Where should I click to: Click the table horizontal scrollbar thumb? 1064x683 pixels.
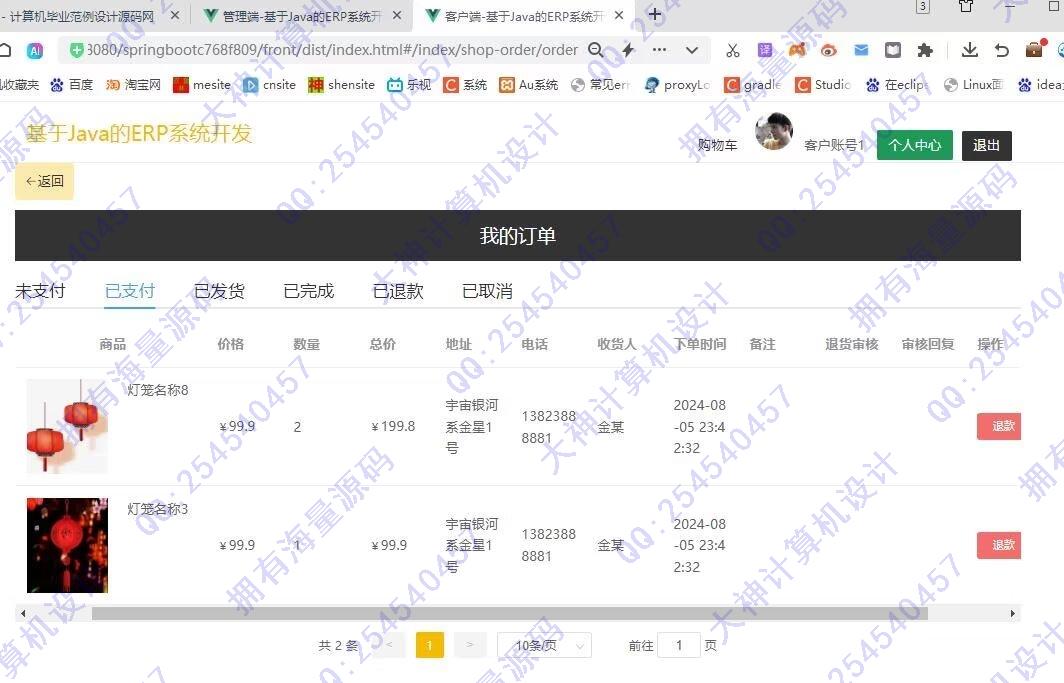(510, 614)
